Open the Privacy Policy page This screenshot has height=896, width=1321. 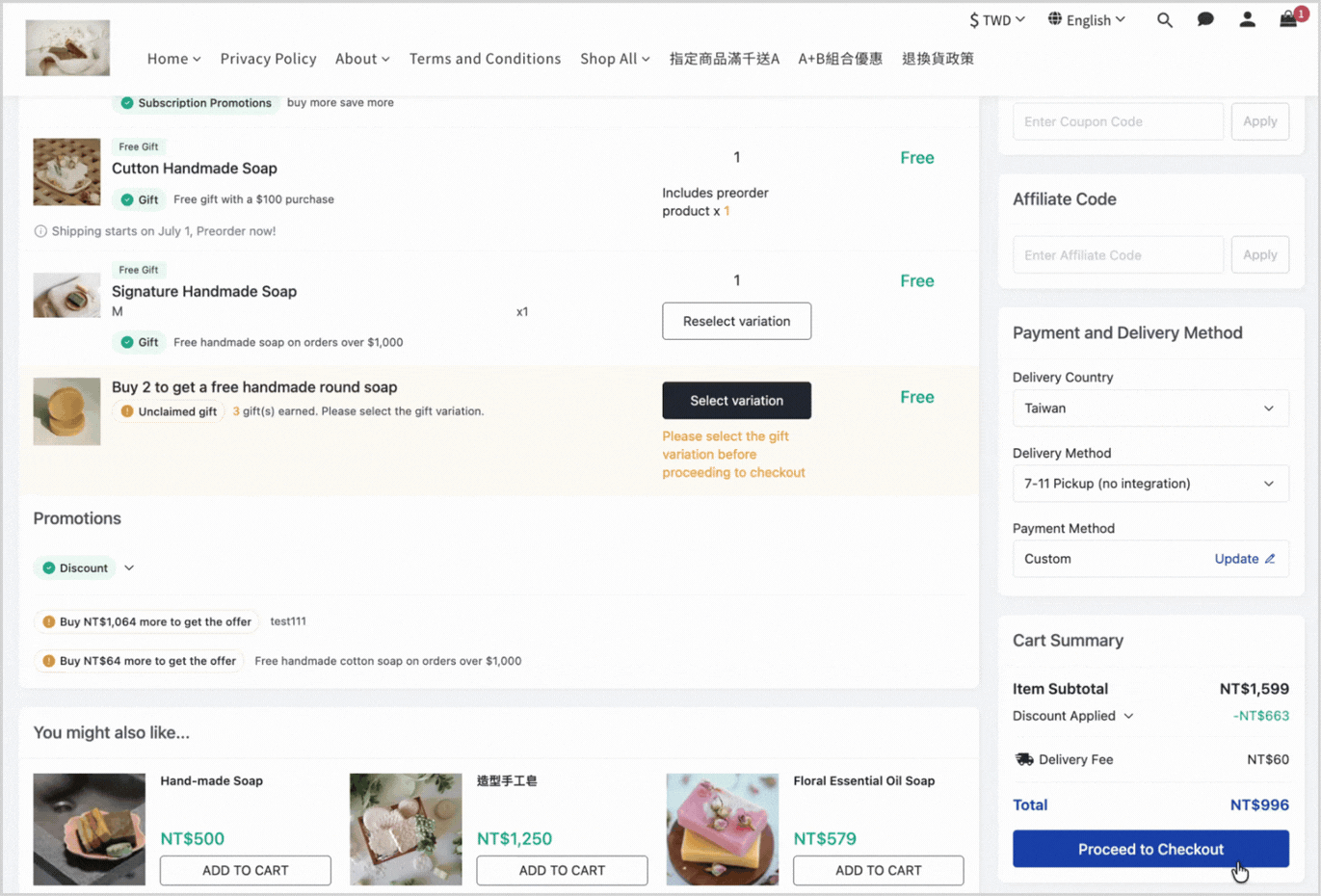pyautogui.click(x=268, y=59)
